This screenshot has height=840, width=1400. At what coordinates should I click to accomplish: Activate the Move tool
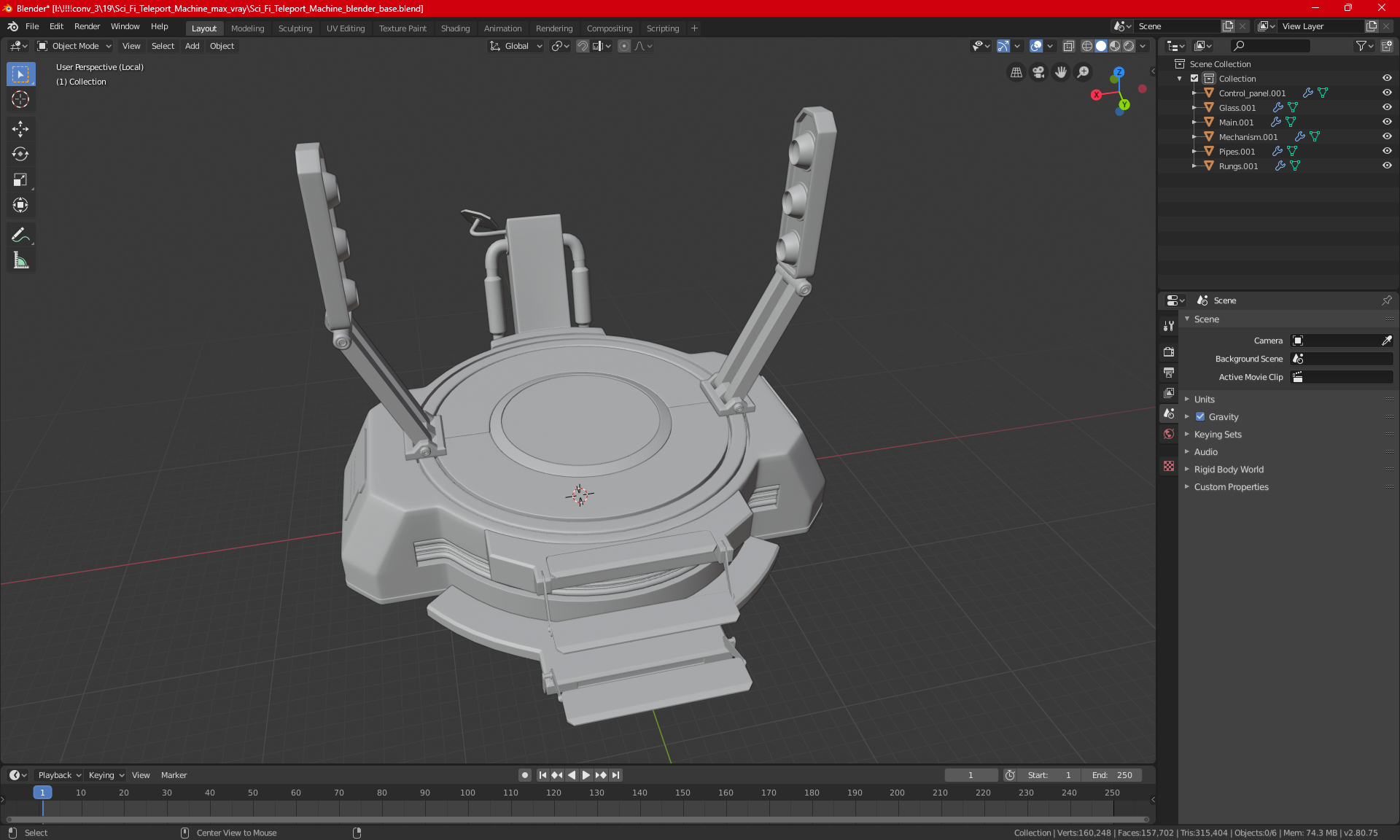pos(20,129)
